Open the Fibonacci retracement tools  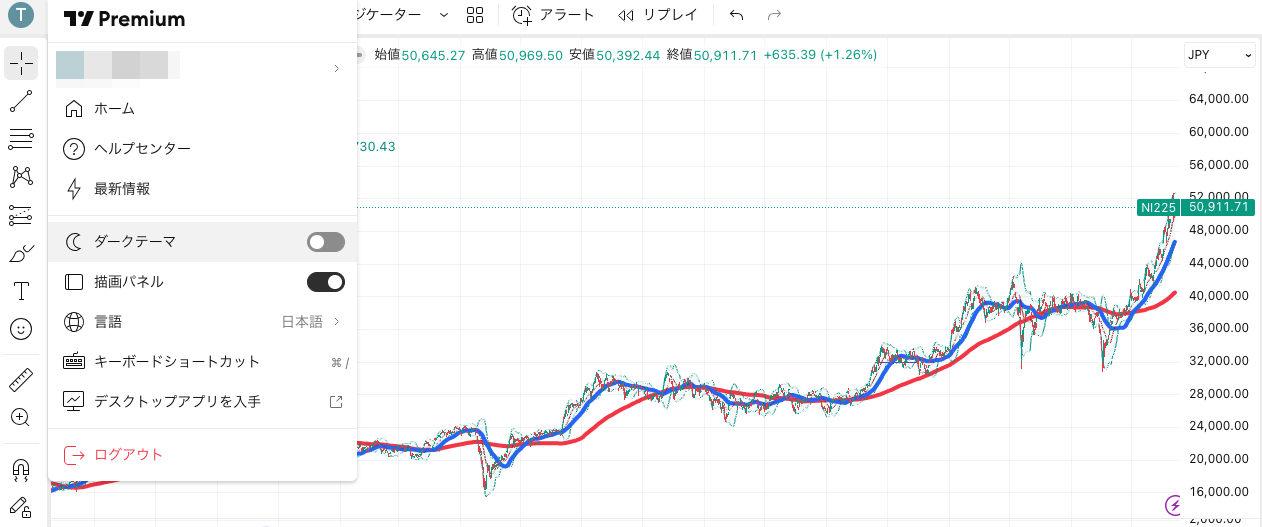[20, 139]
